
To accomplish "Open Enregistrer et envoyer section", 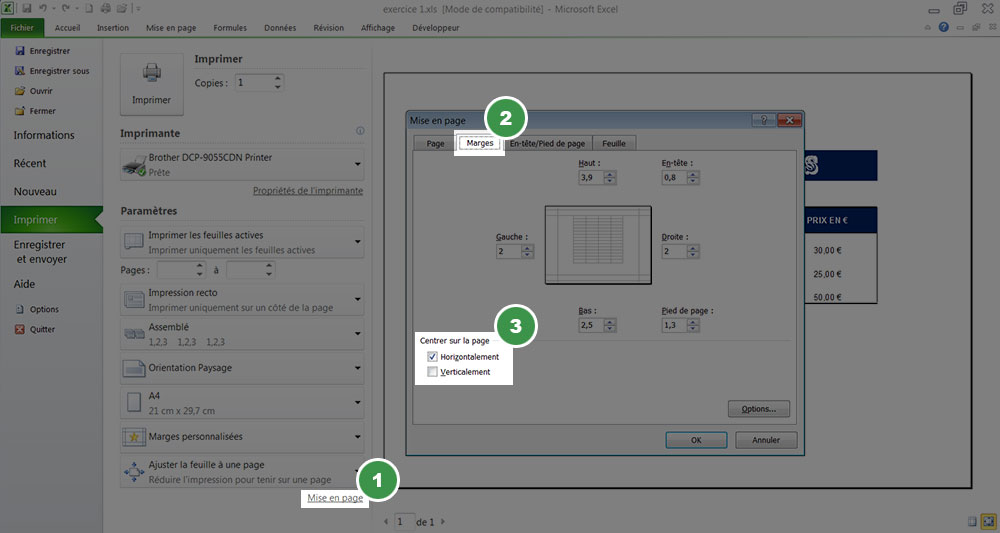I will [x=40, y=252].
